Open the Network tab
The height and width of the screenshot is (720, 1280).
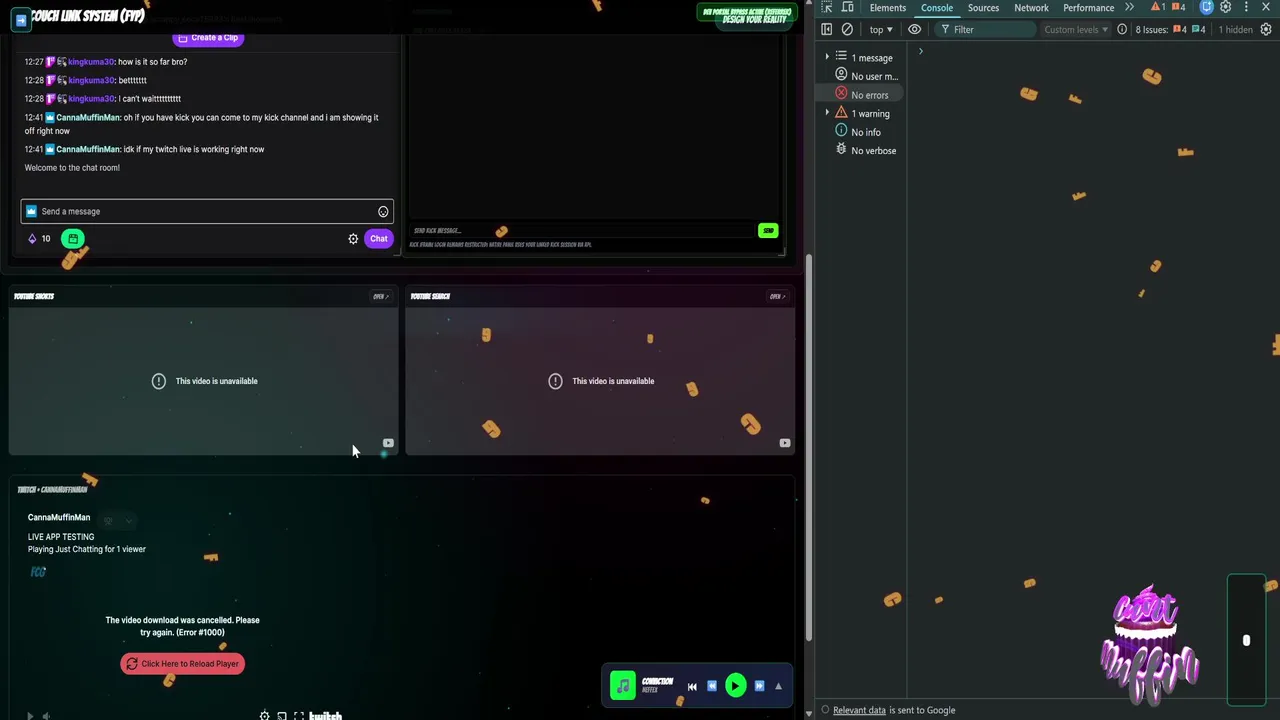(1031, 8)
